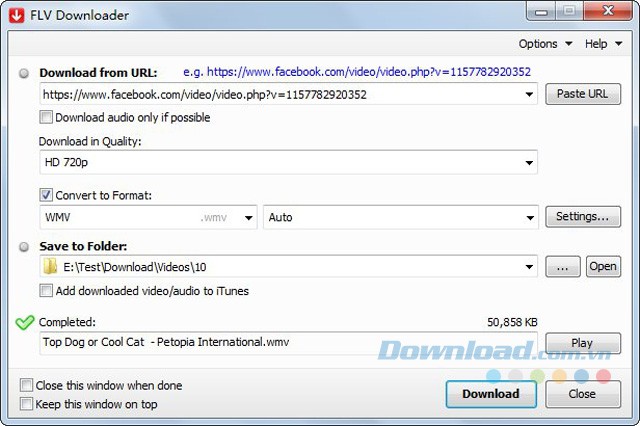The width and height of the screenshot is (640, 426).
Task: Enable Download audio only if possible
Action: tap(46, 117)
